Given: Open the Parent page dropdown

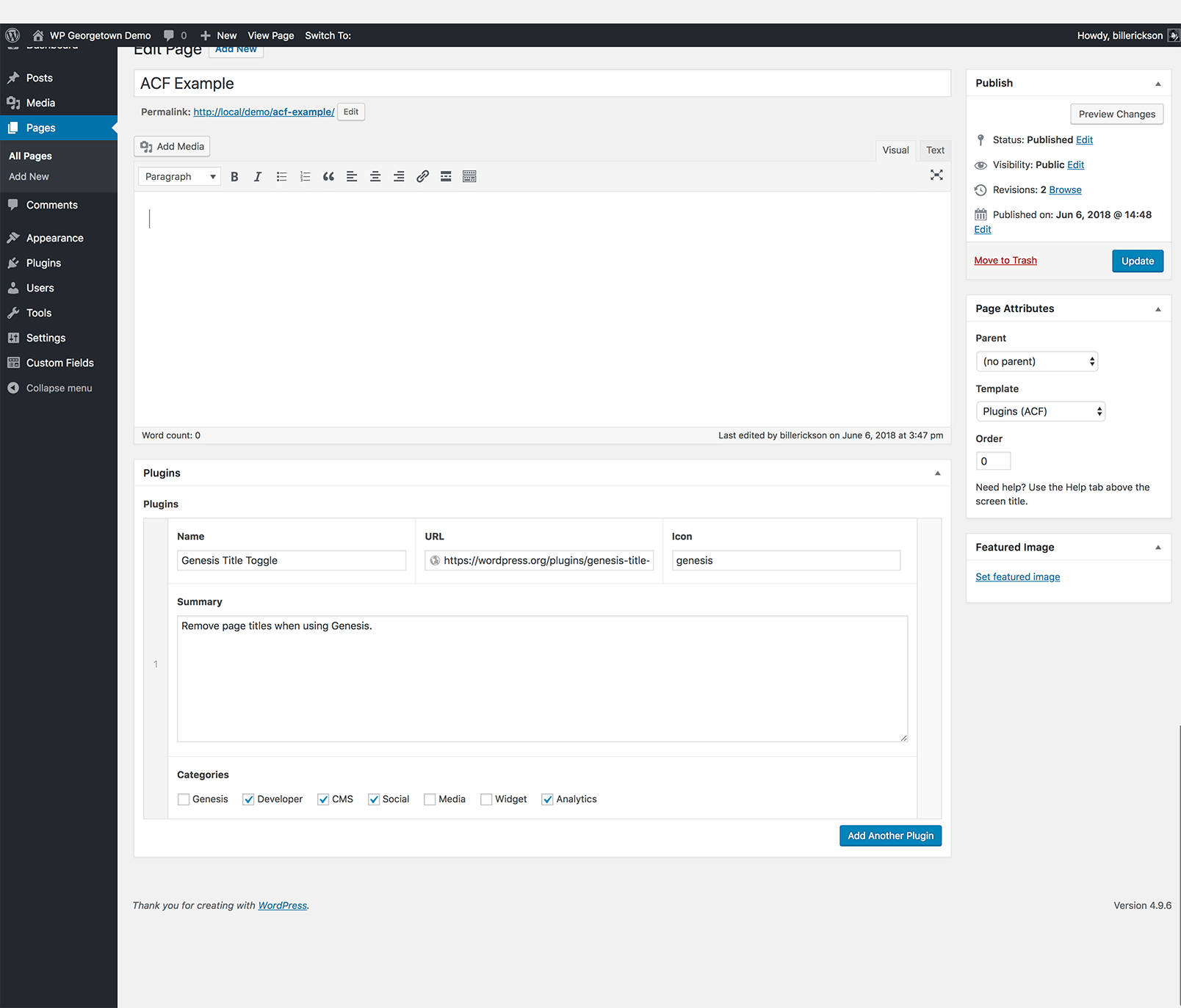Looking at the screenshot, I should tap(1036, 361).
